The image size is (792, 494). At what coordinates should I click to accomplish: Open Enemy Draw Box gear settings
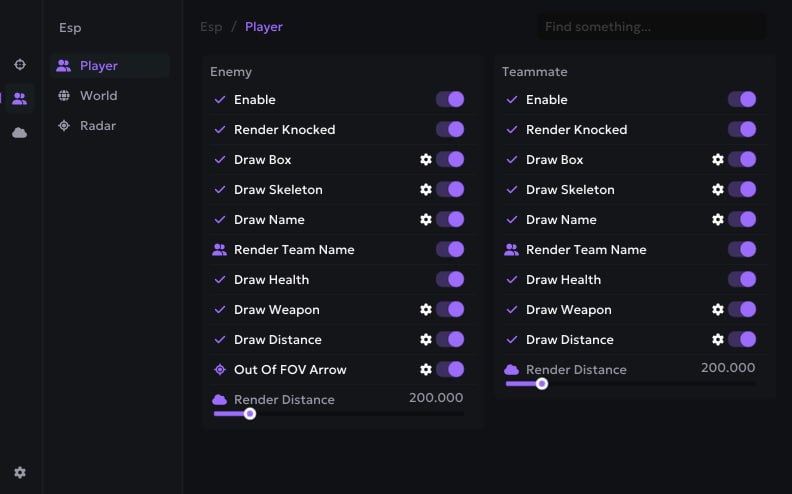click(426, 160)
